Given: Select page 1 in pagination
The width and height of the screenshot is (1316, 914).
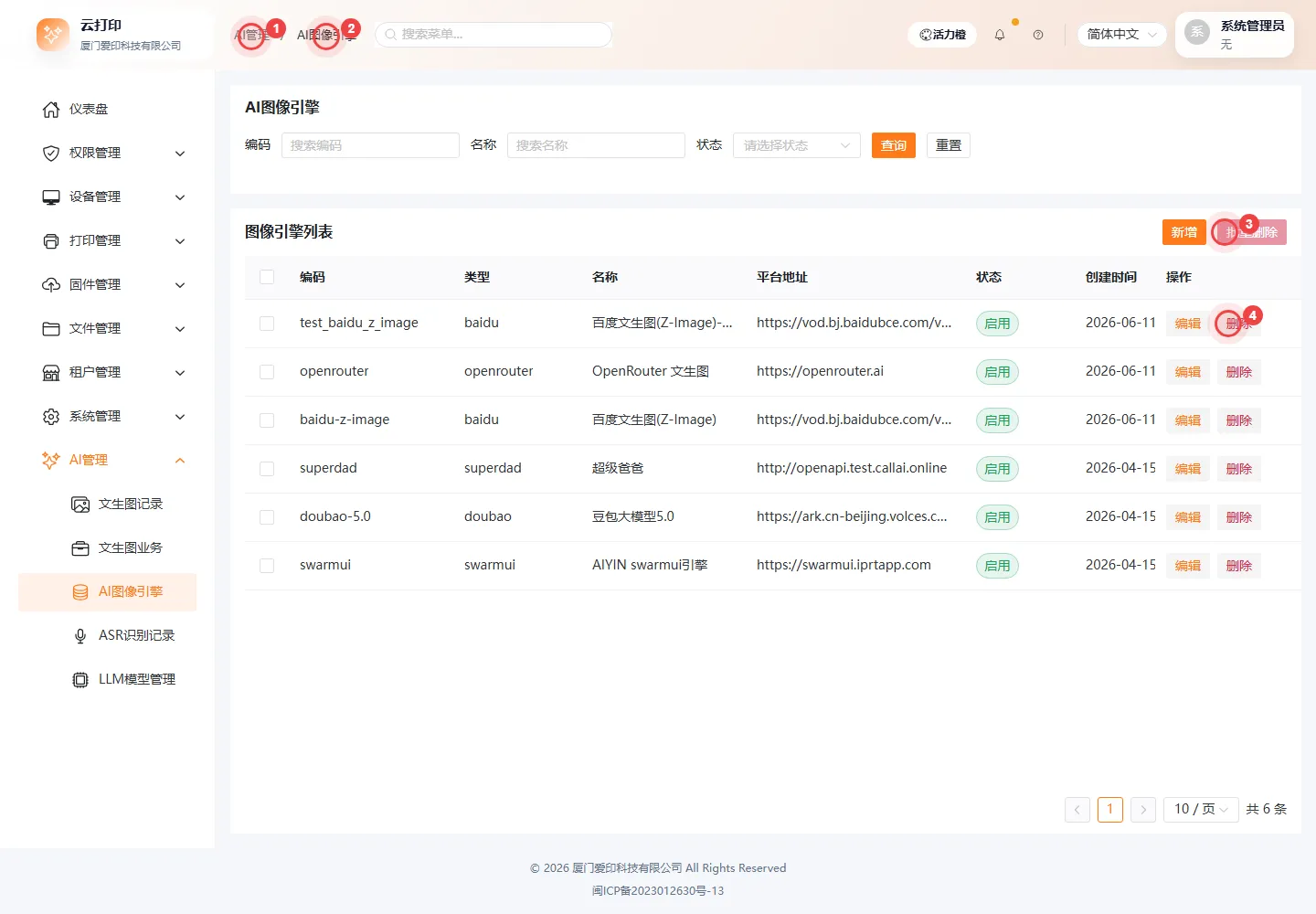Looking at the screenshot, I should (1110, 810).
